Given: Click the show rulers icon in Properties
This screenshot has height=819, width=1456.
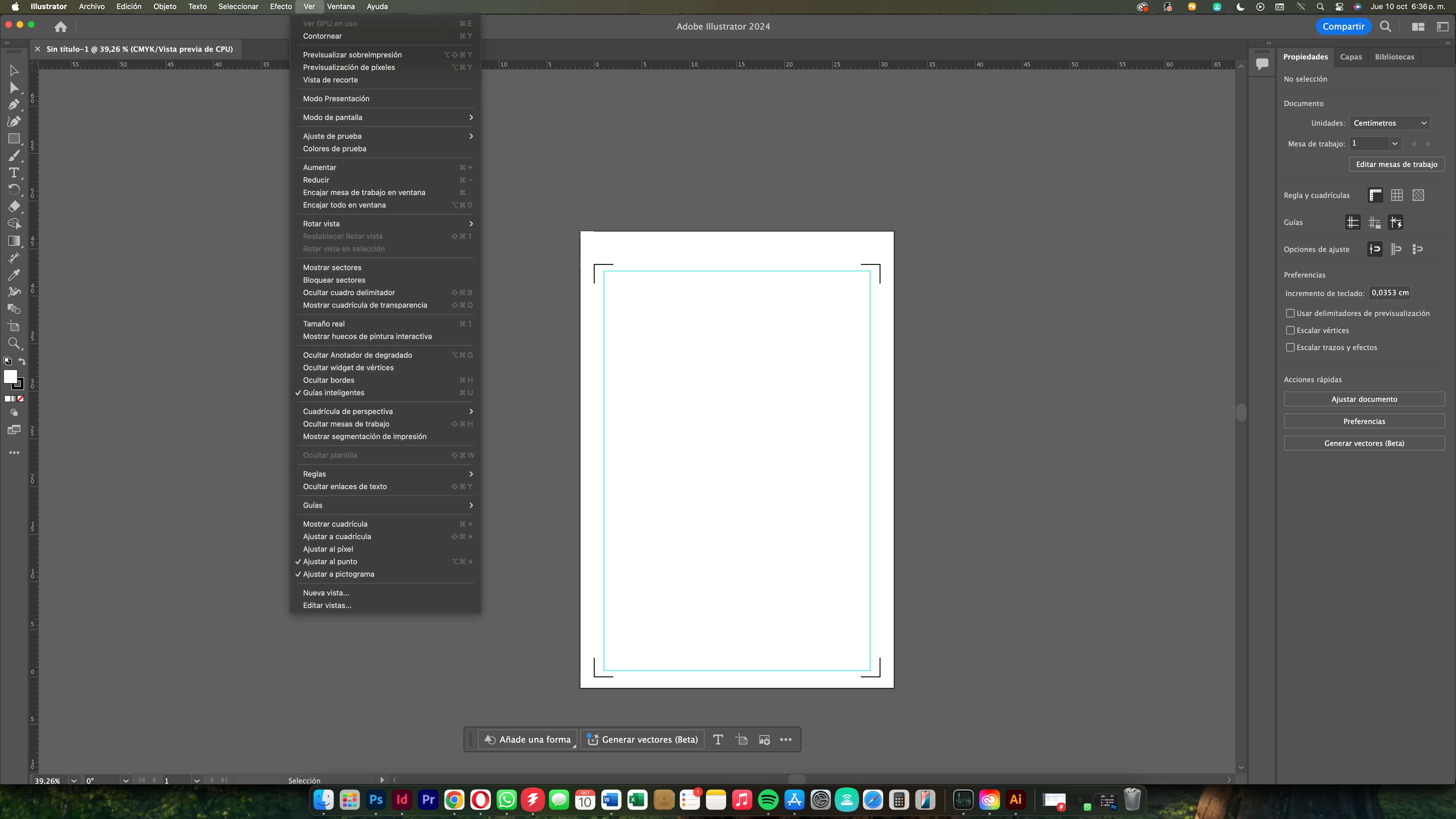Looking at the screenshot, I should [1375, 195].
